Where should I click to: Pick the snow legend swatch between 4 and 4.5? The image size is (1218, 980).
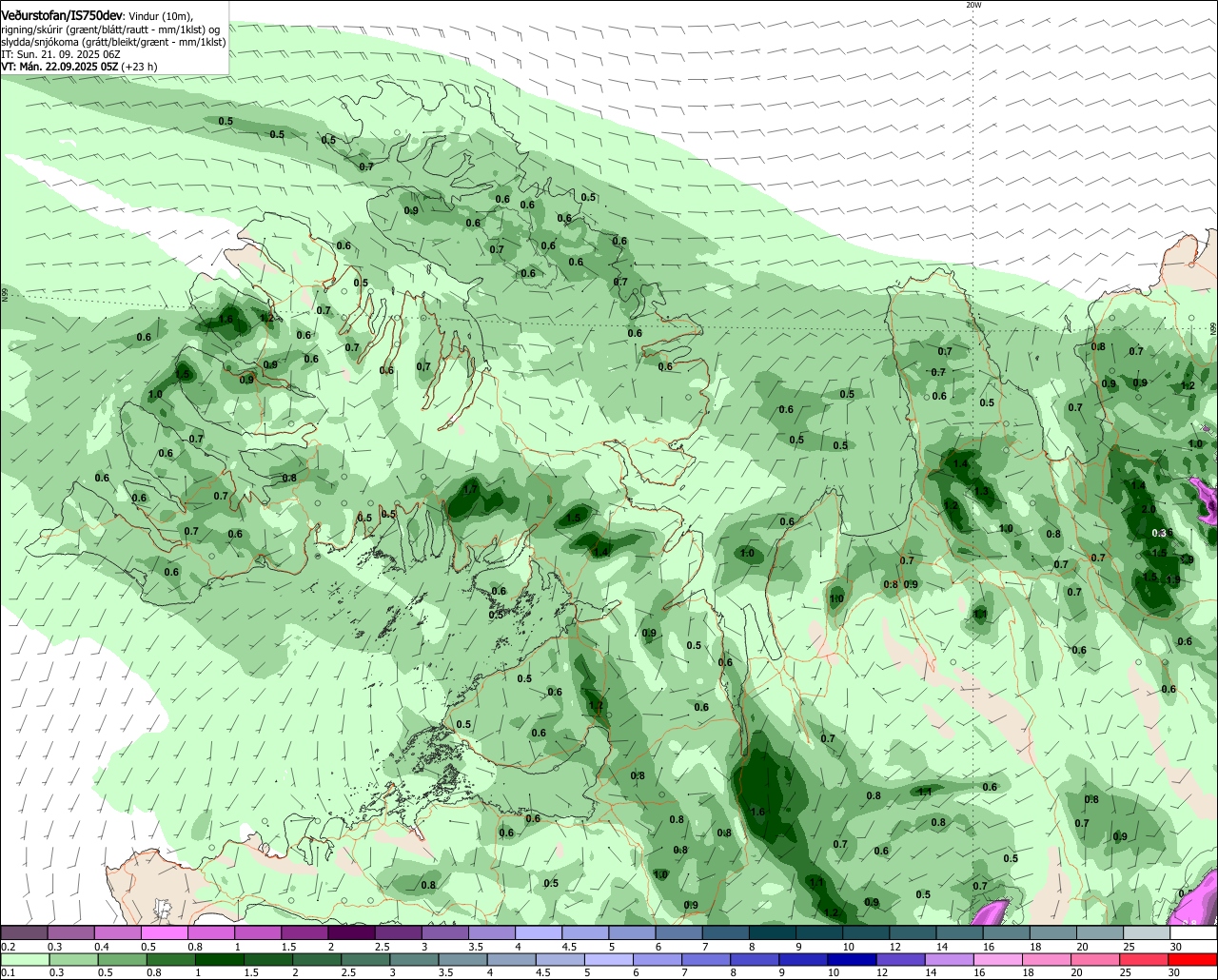(539, 932)
